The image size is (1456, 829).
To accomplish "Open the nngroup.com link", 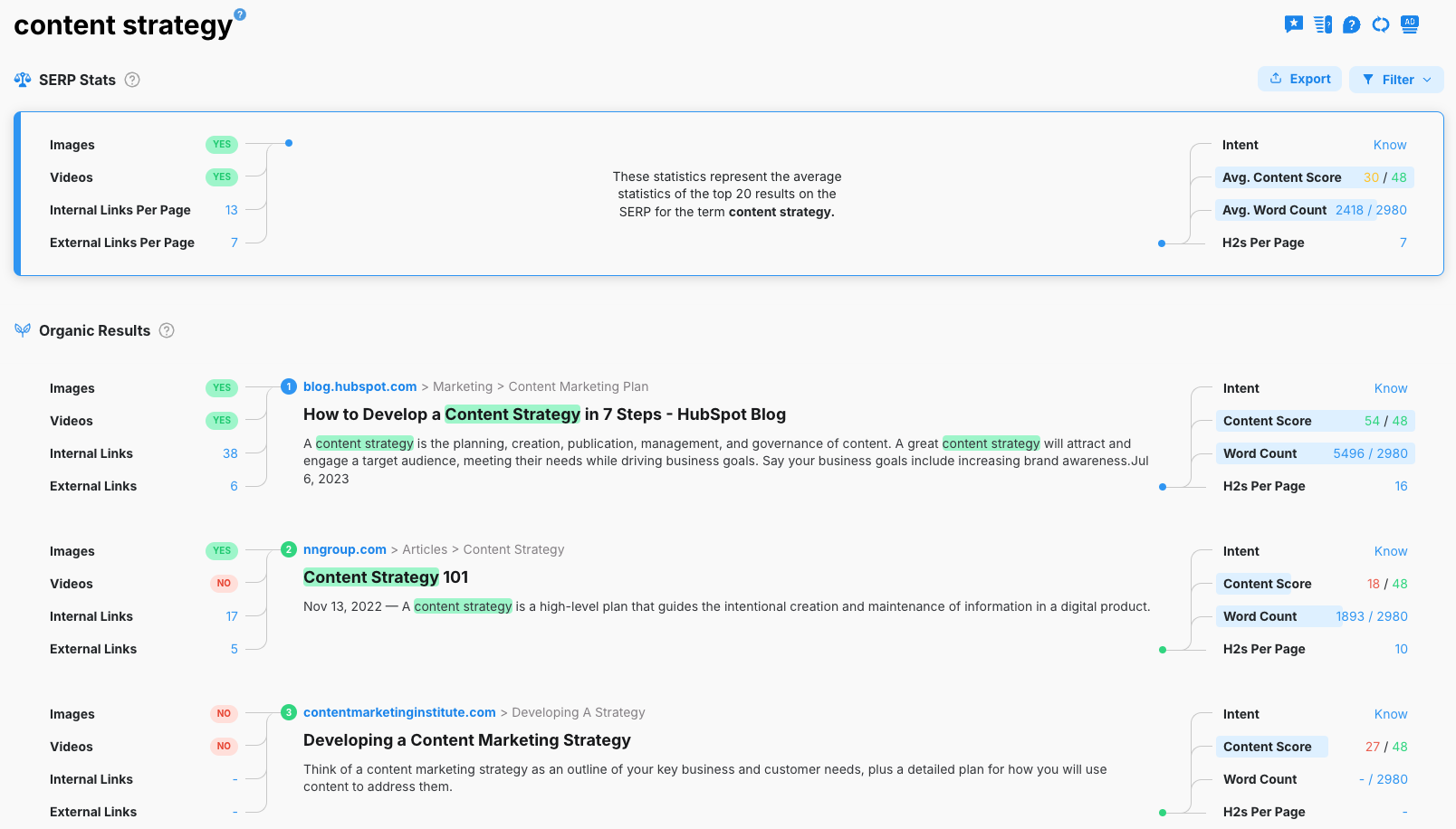I will coord(345,549).
